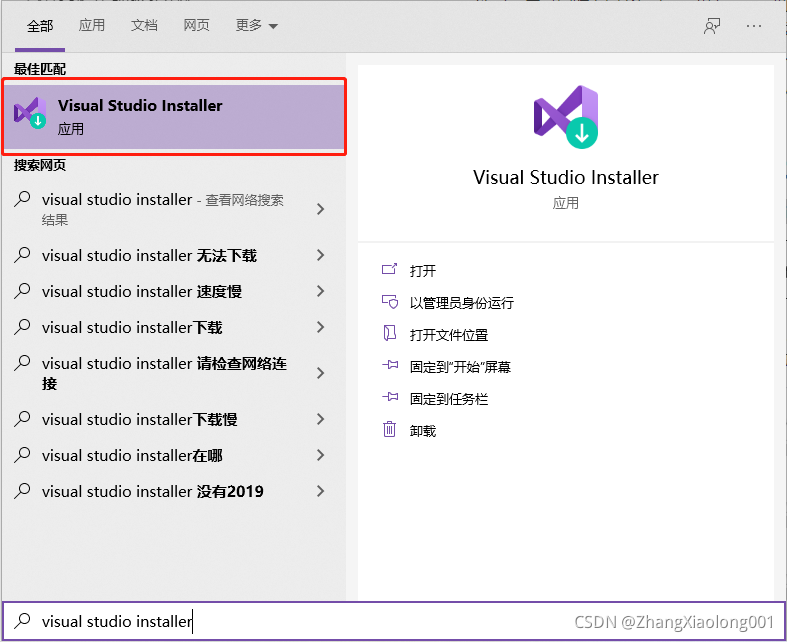Open the three-dots options menu
Viewport: 787px width, 642px height.
[754, 26]
